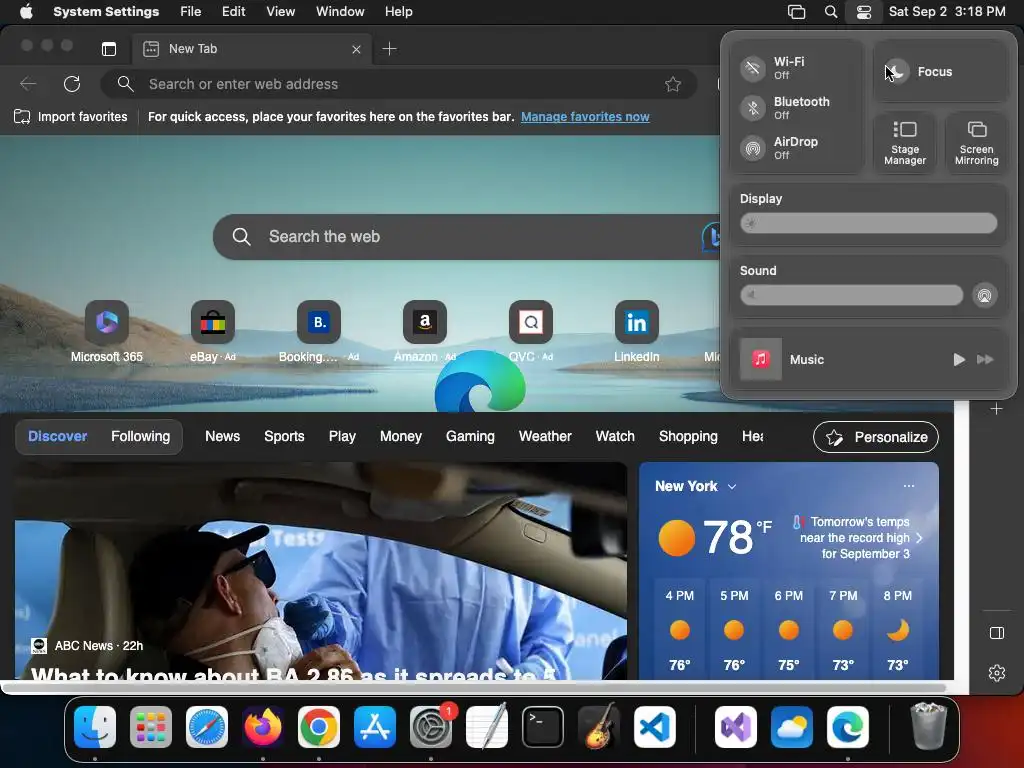Open Spotlight search in menu bar

click(831, 12)
